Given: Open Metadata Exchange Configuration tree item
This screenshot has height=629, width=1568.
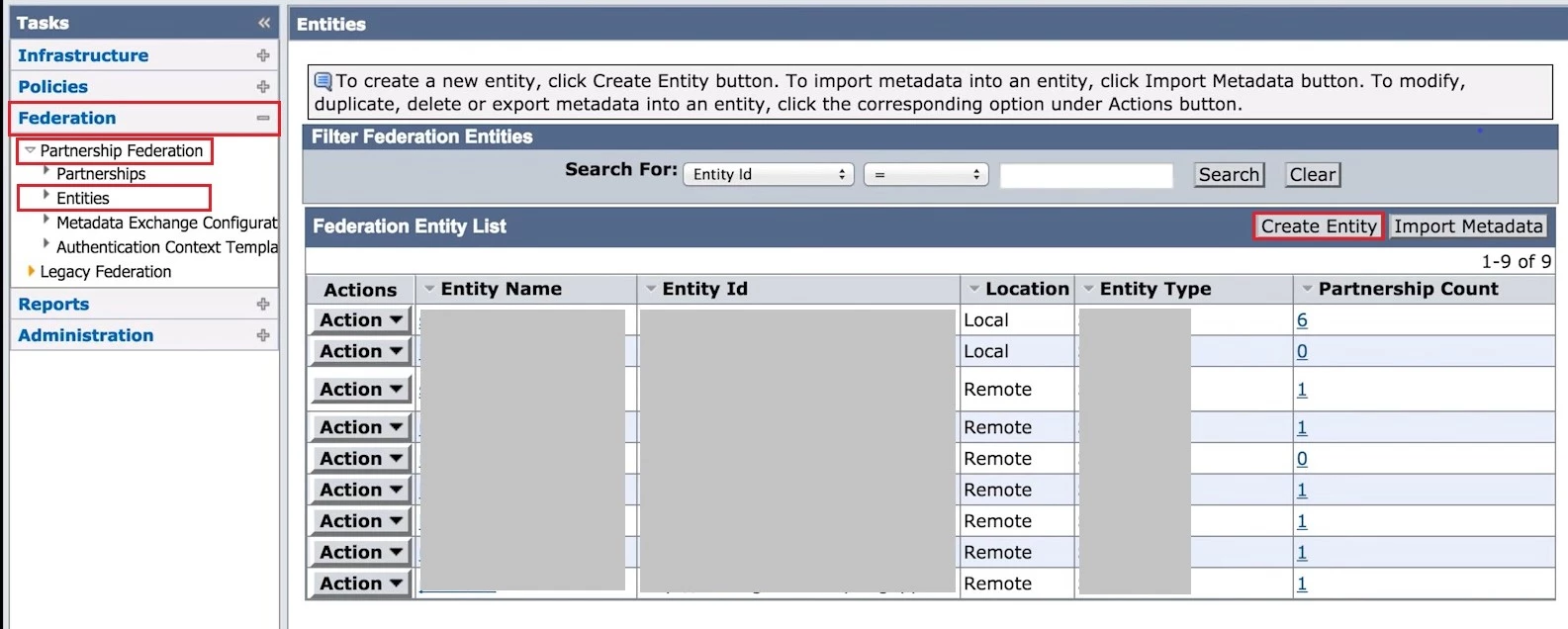Looking at the screenshot, I should point(166,223).
